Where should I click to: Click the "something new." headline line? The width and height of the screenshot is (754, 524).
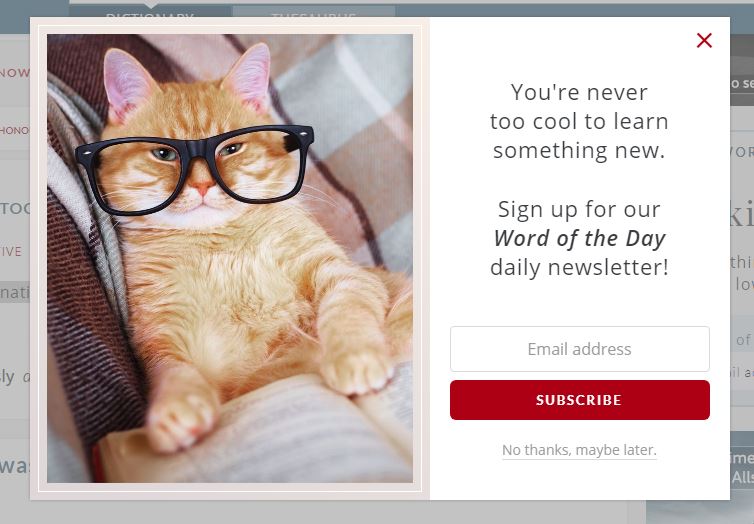point(579,150)
